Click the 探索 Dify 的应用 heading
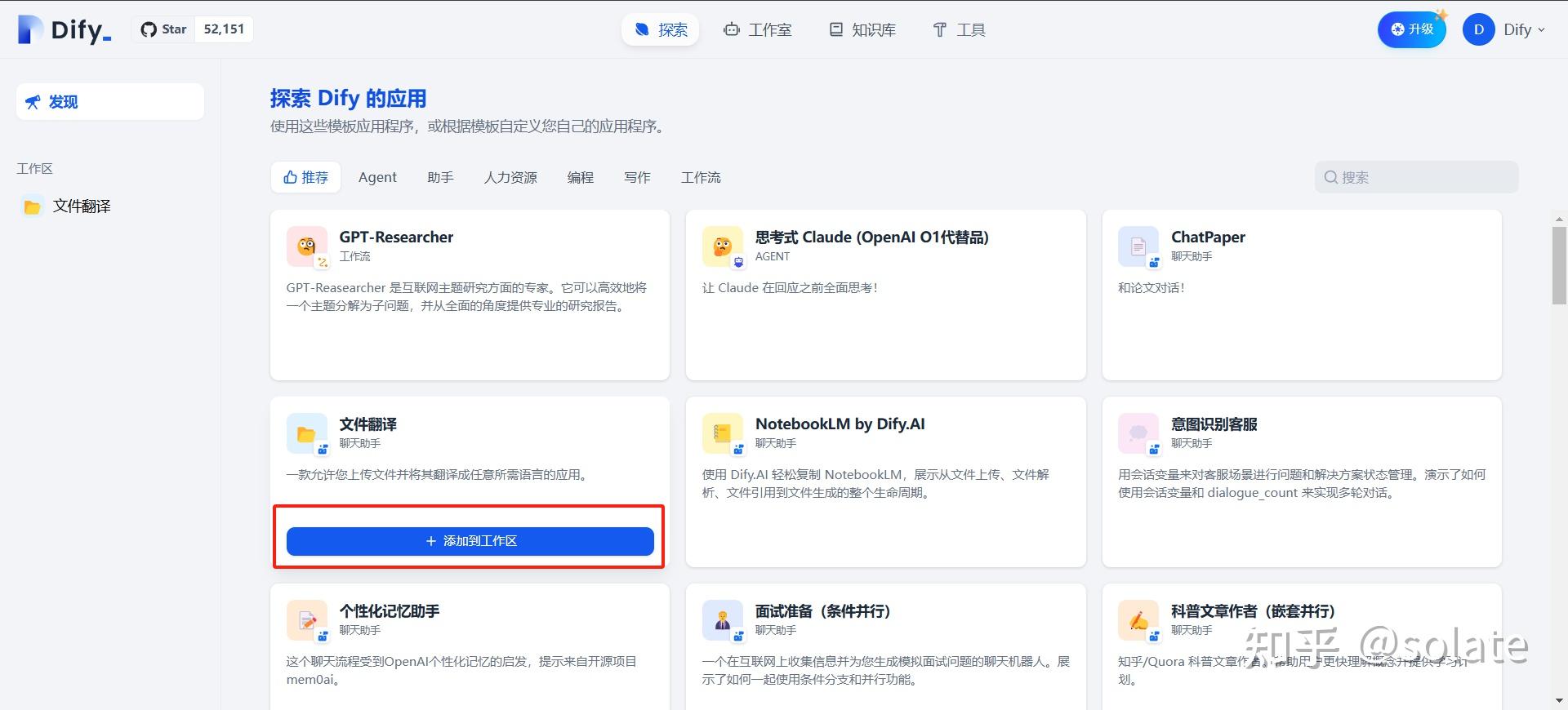The height and width of the screenshot is (710, 1568). 348,99
